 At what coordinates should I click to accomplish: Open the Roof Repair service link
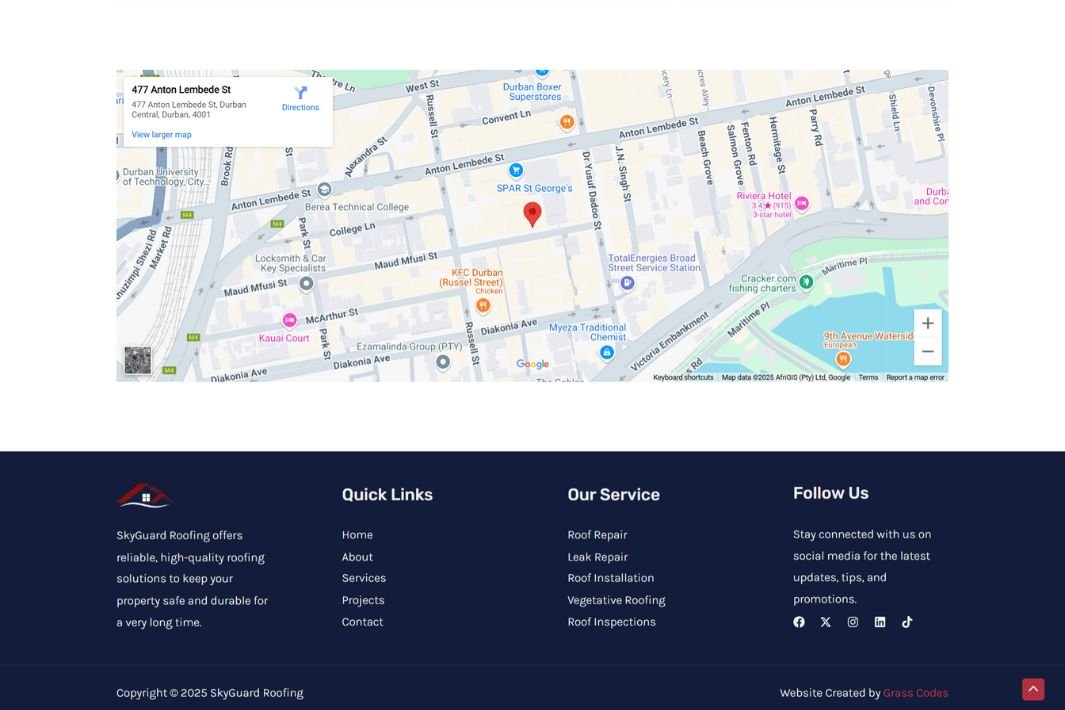click(598, 535)
